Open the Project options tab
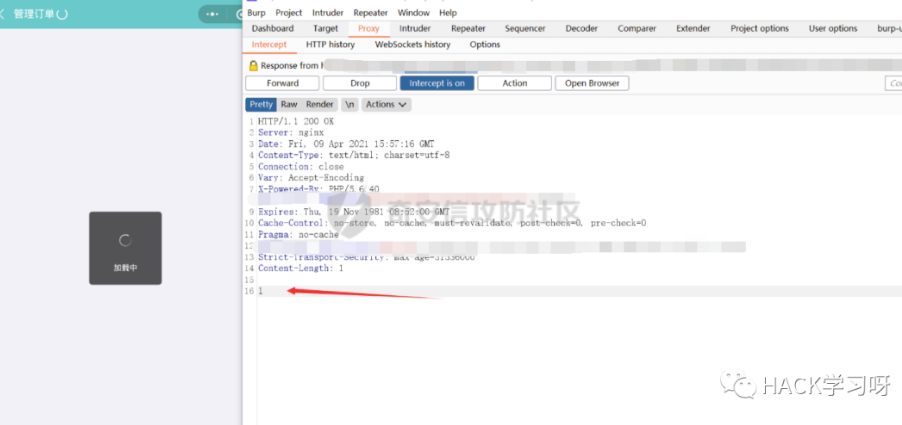The height and width of the screenshot is (425, 902). (x=759, y=28)
